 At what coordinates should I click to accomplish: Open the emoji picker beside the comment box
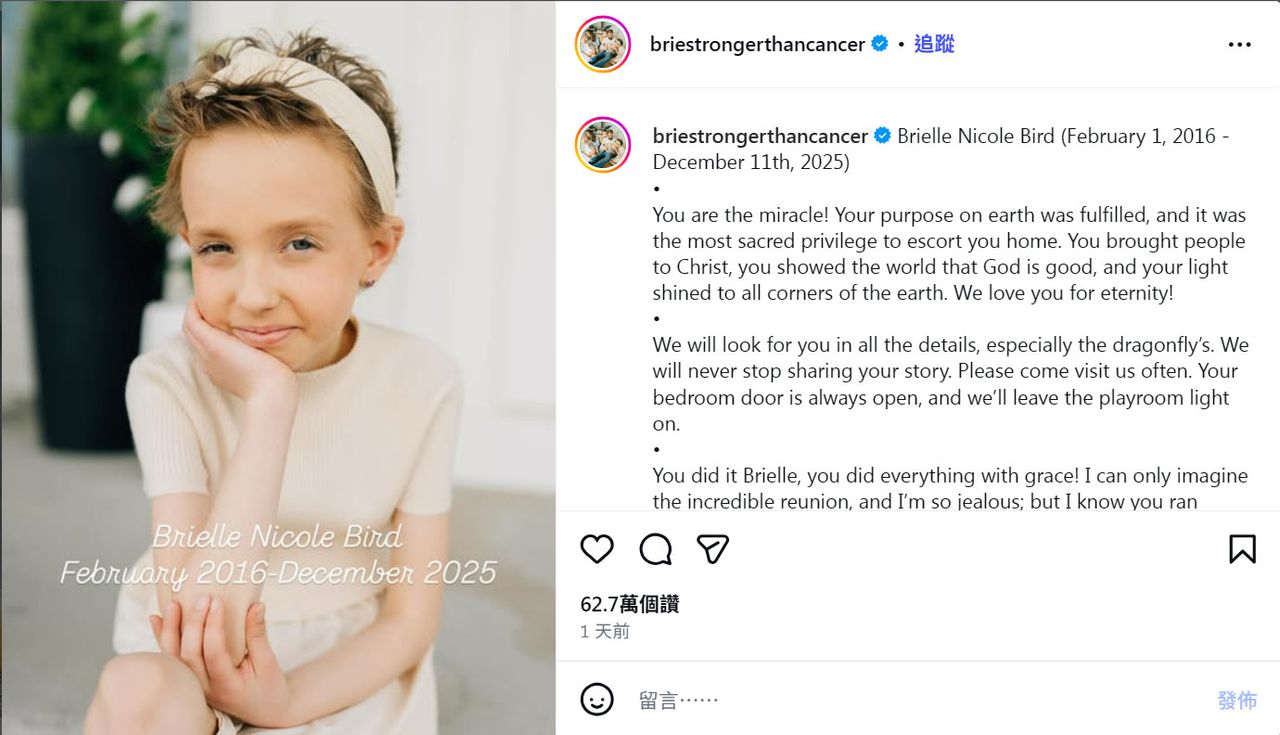[597, 699]
